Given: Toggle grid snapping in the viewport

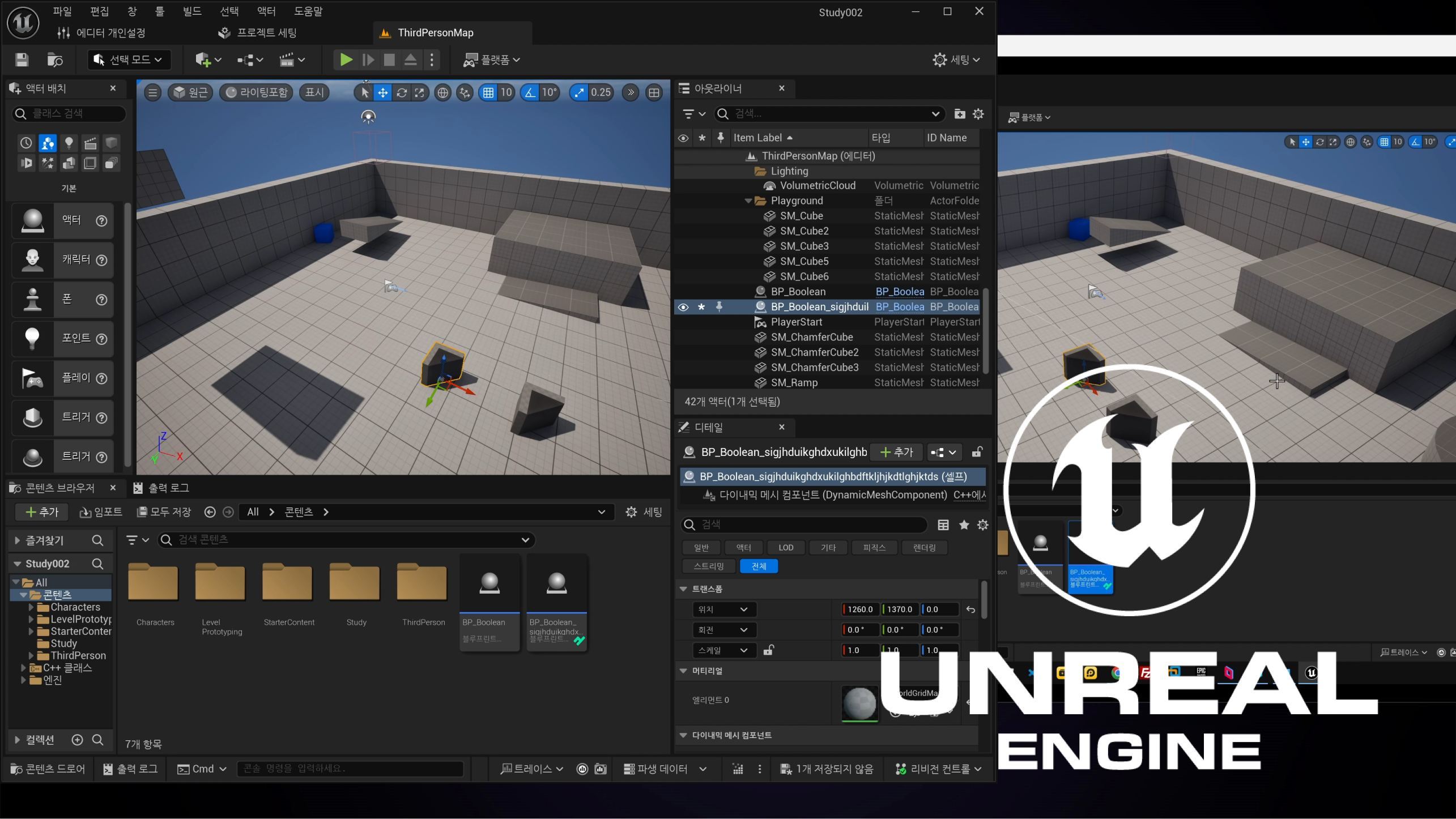Looking at the screenshot, I should (x=488, y=92).
